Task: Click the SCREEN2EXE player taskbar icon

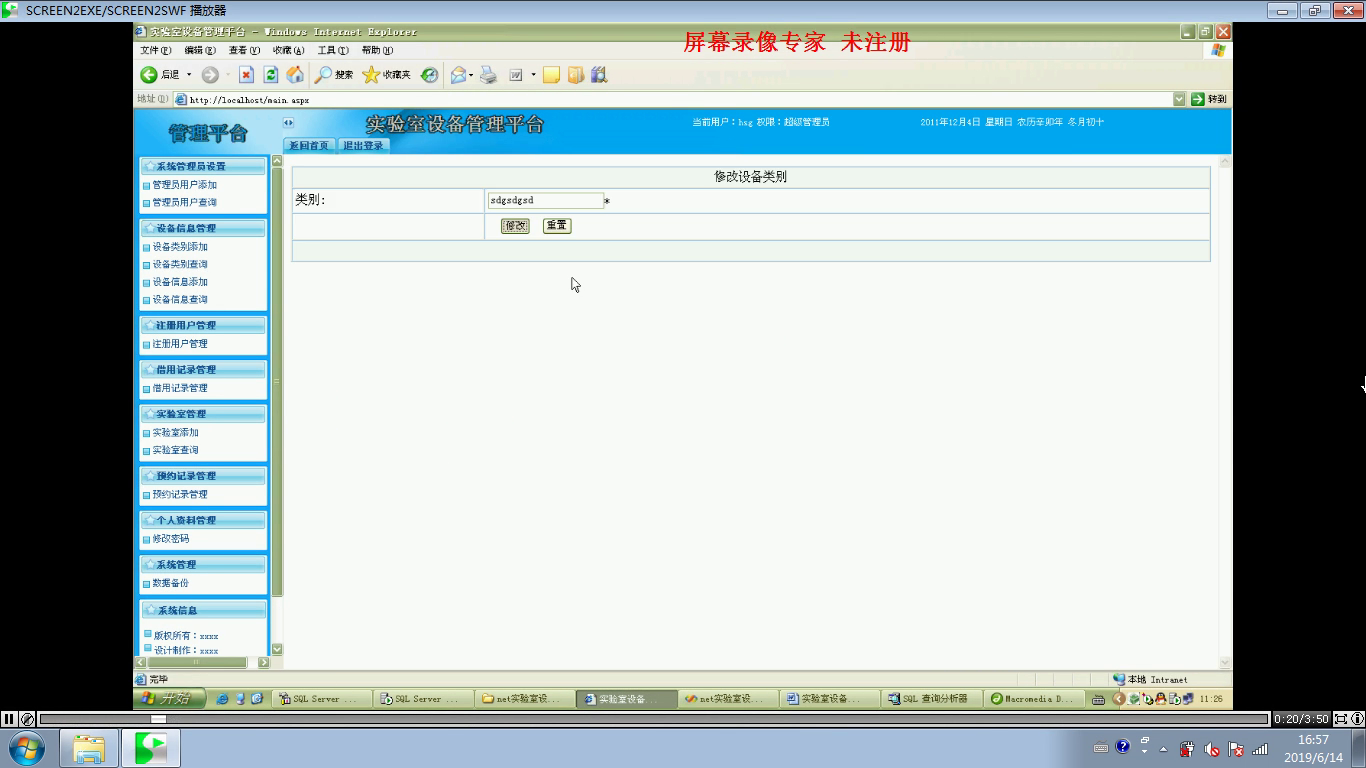Action: pyautogui.click(x=151, y=748)
